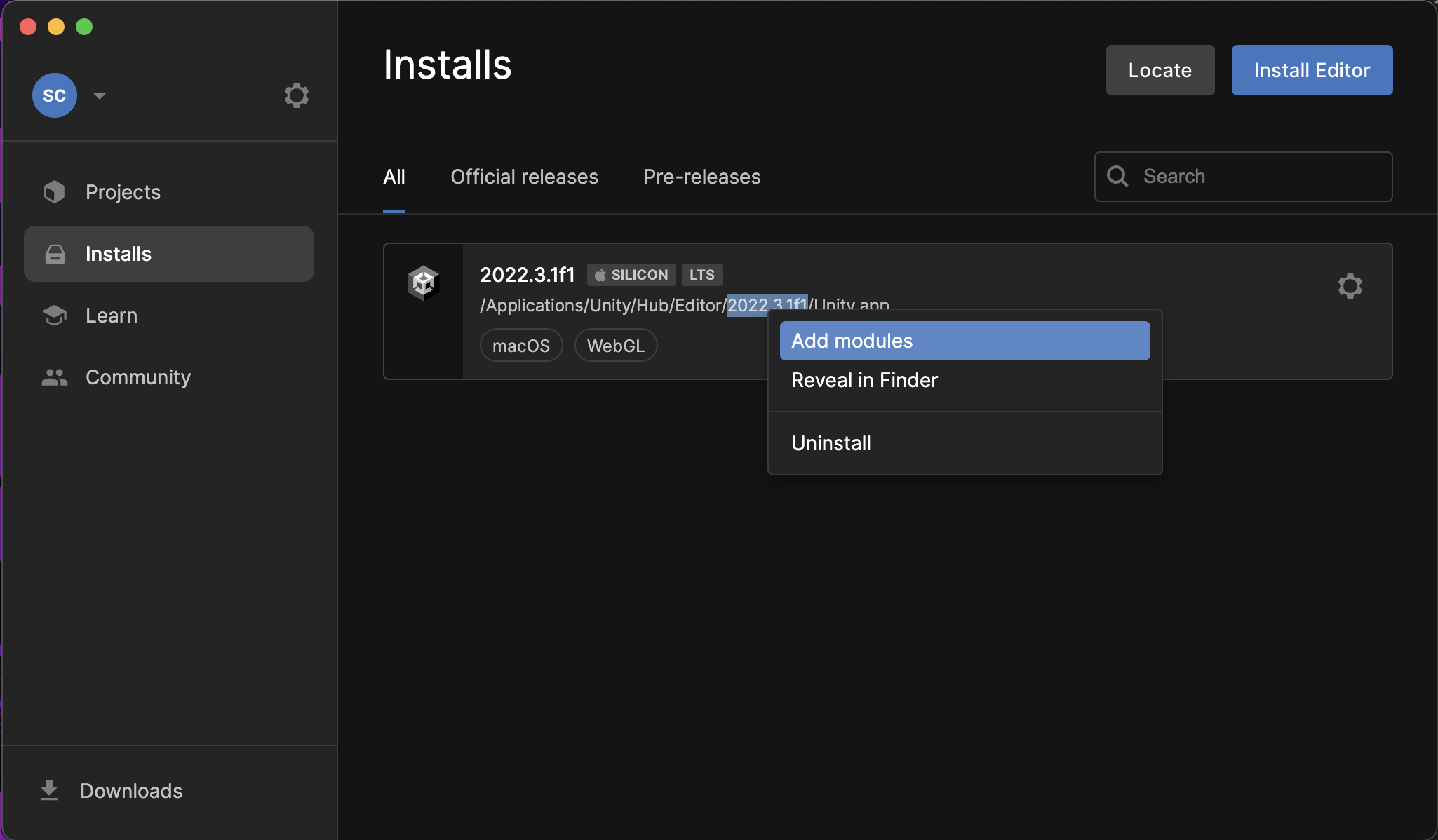Select the All installs tab
Screen dimensions: 1438x840
[394, 177]
